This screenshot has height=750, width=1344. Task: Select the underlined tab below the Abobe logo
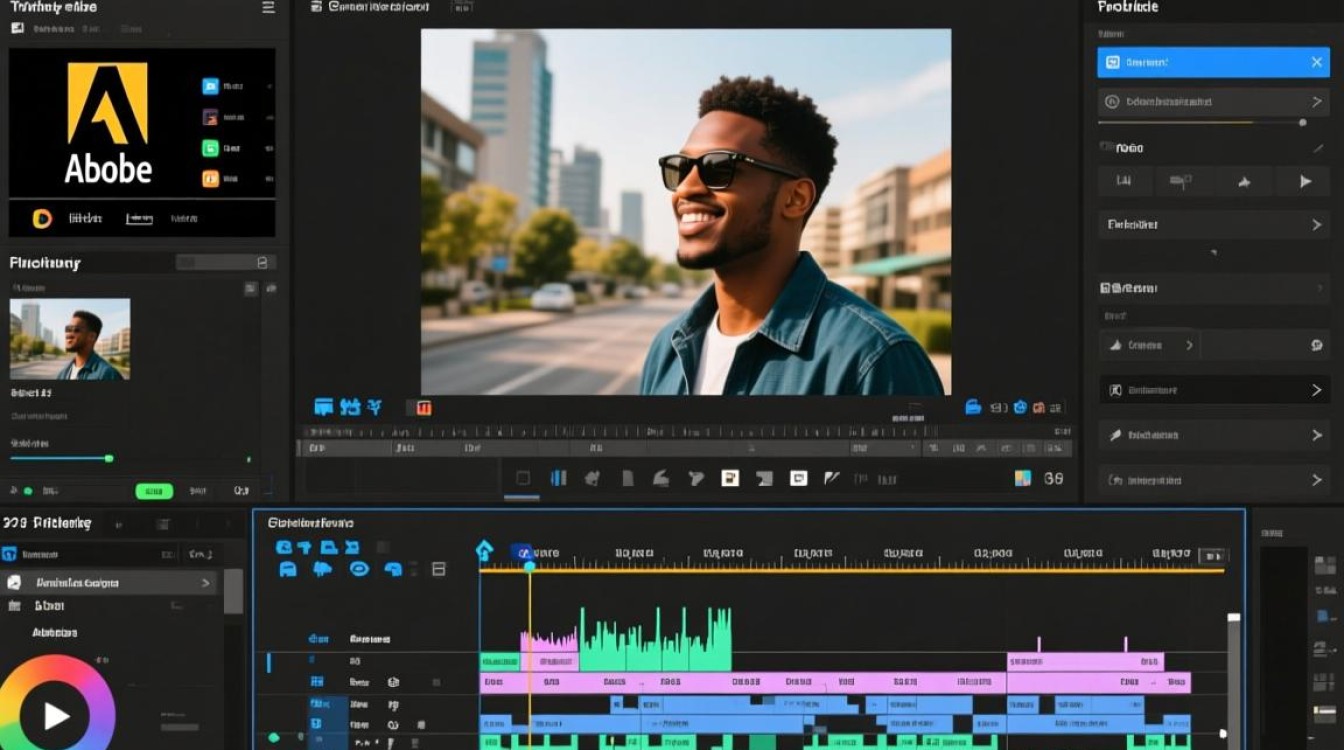tap(139, 218)
